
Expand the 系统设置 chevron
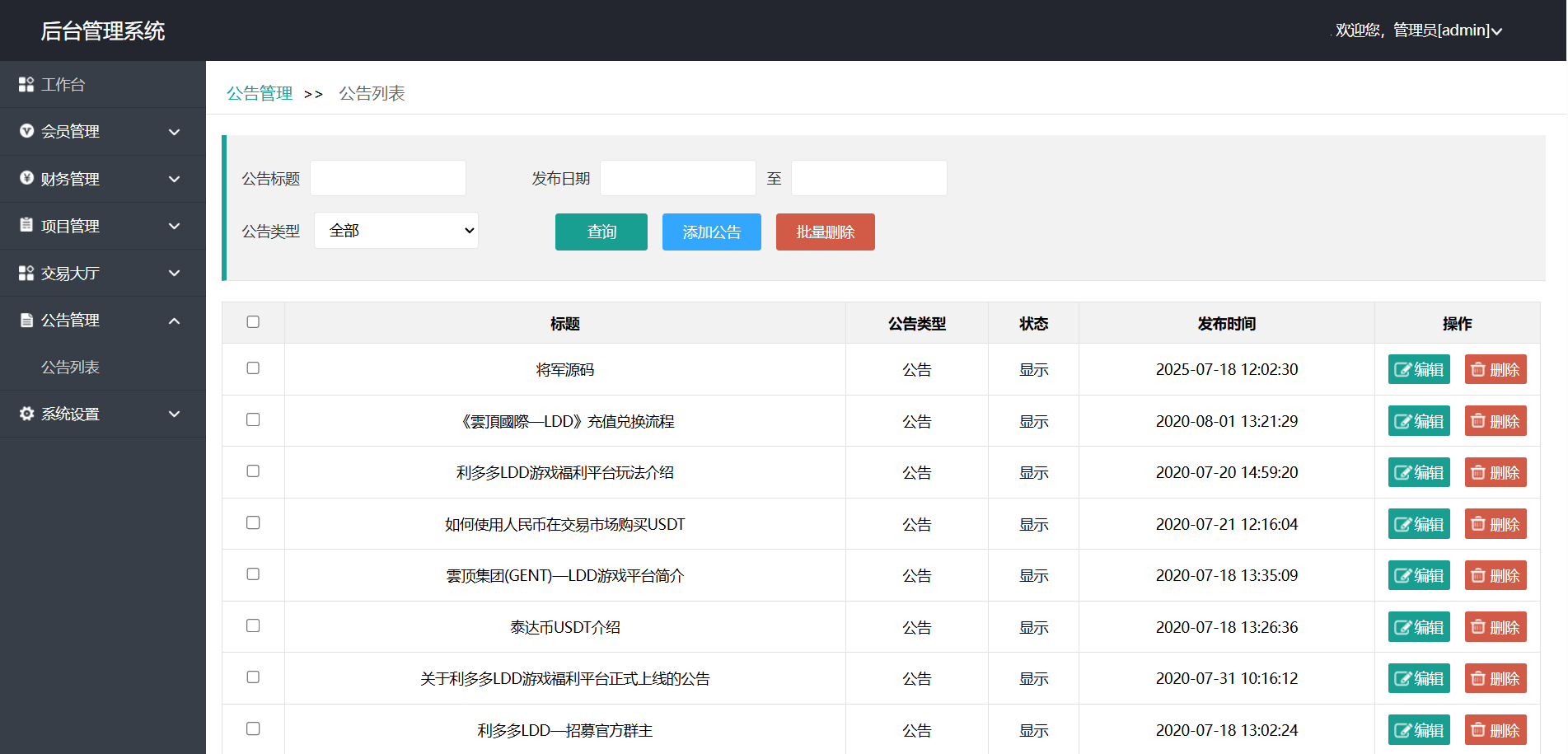click(x=175, y=414)
